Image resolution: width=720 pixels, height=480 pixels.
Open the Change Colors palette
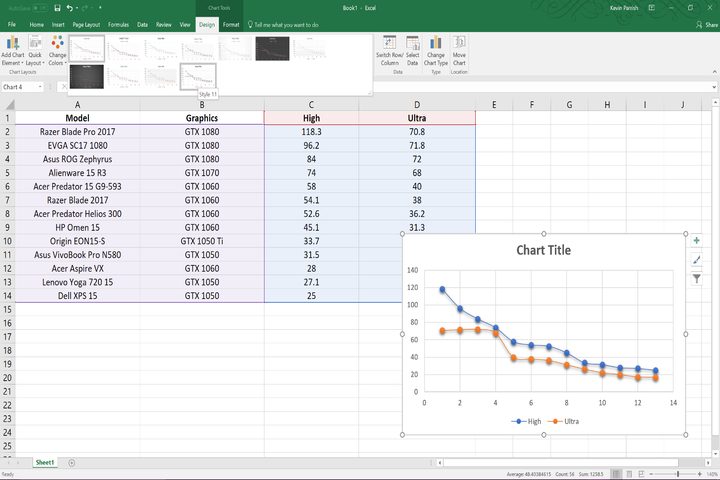pyautogui.click(x=57, y=51)
